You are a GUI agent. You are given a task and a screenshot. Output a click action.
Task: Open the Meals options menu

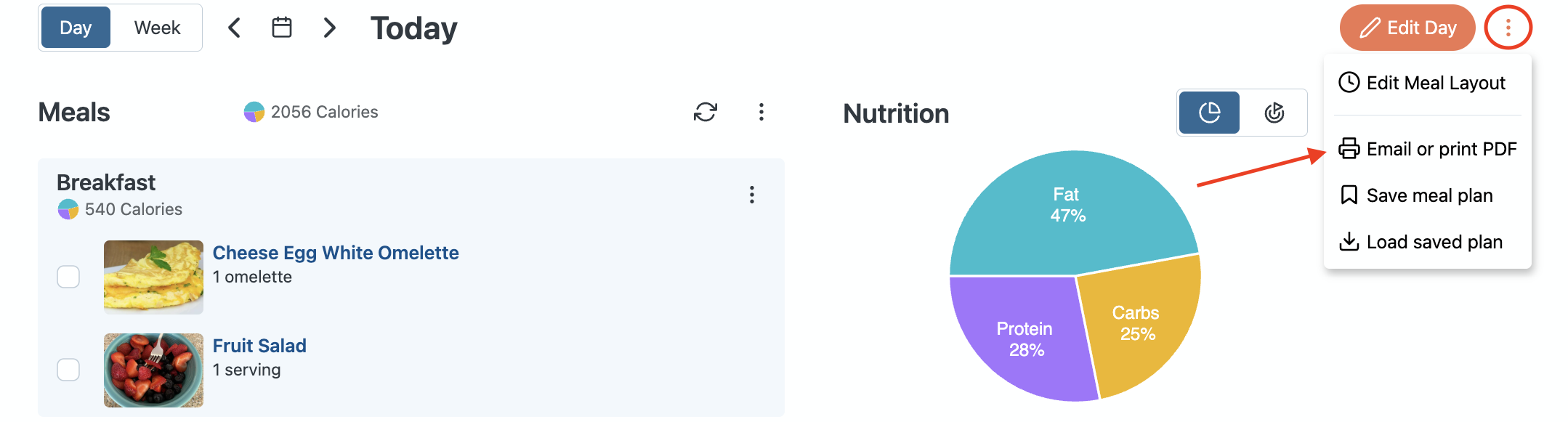click(761, 112)
